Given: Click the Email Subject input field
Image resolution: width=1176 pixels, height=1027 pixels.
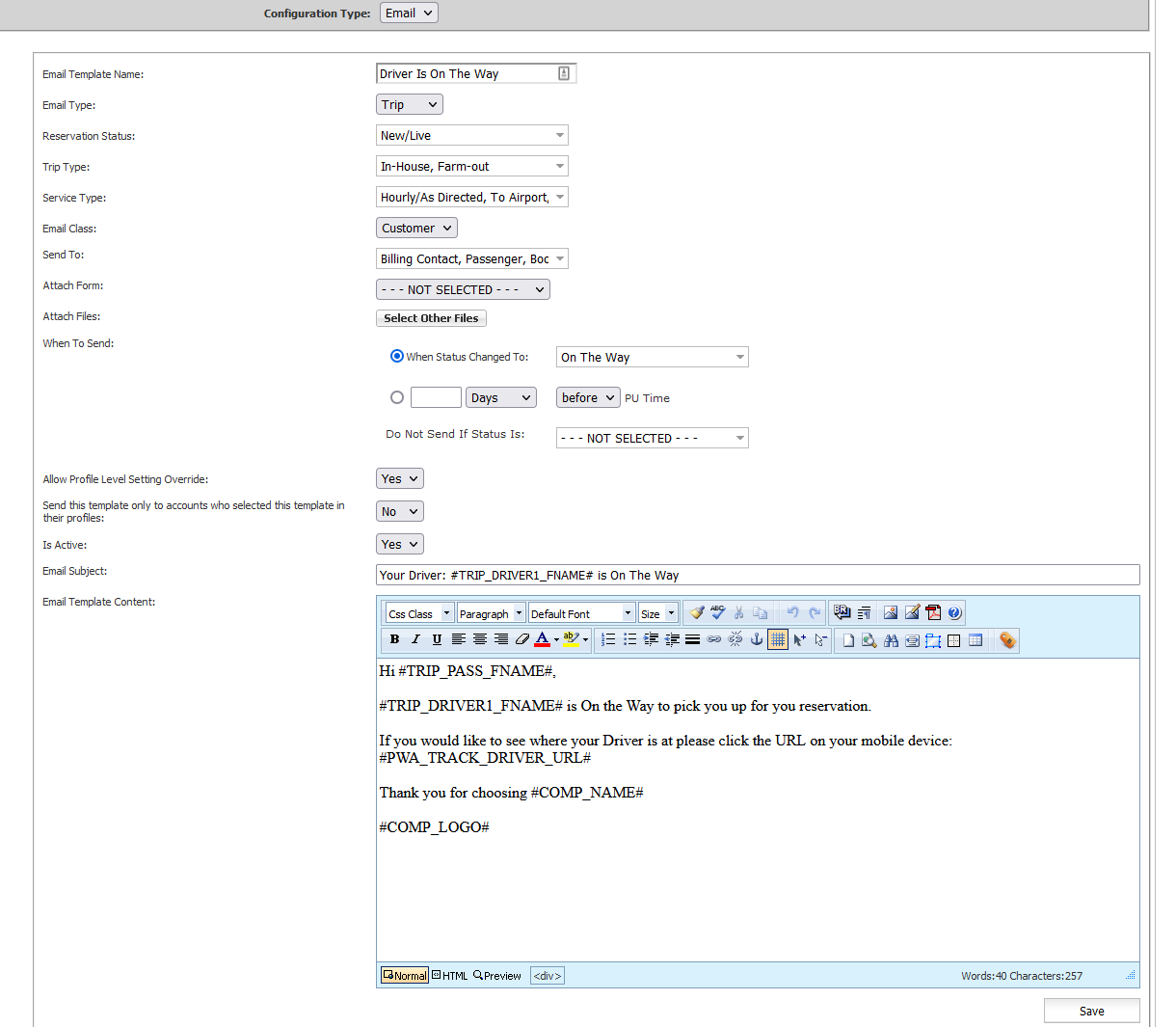Looking at the screenshot, I should click(757, 575).
